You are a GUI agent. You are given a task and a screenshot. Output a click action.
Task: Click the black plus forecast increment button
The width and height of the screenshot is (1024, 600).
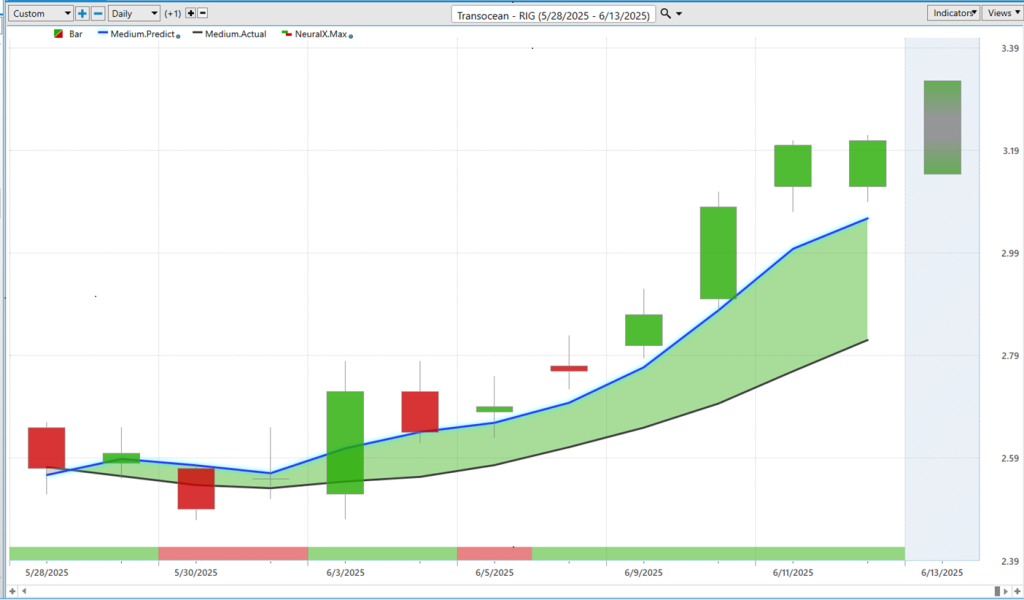pyautogui.click(x=191, y=14)
